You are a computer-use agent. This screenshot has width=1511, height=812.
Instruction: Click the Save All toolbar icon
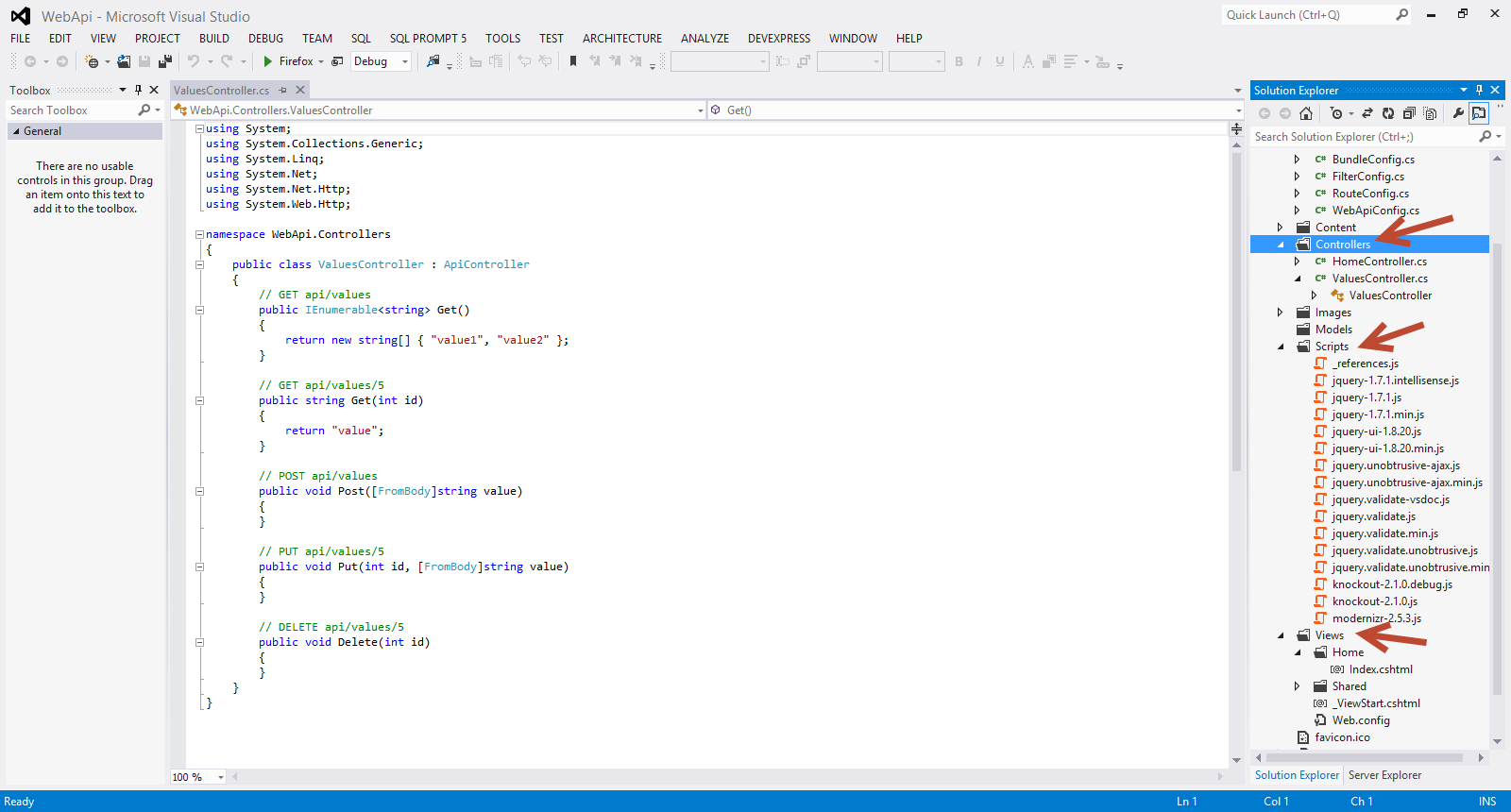pyautogui.click(x=165, y=61)
